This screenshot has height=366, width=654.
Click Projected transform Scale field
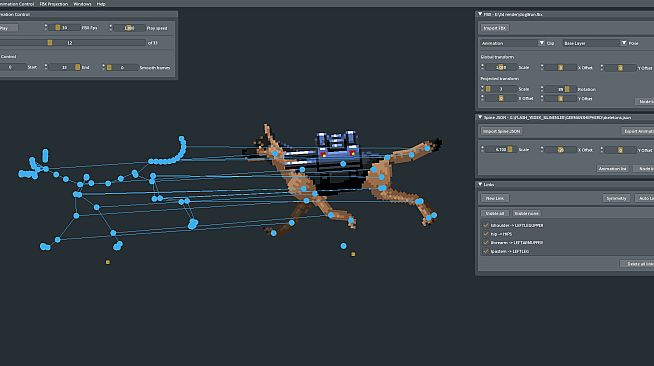(x=501, y=89)
